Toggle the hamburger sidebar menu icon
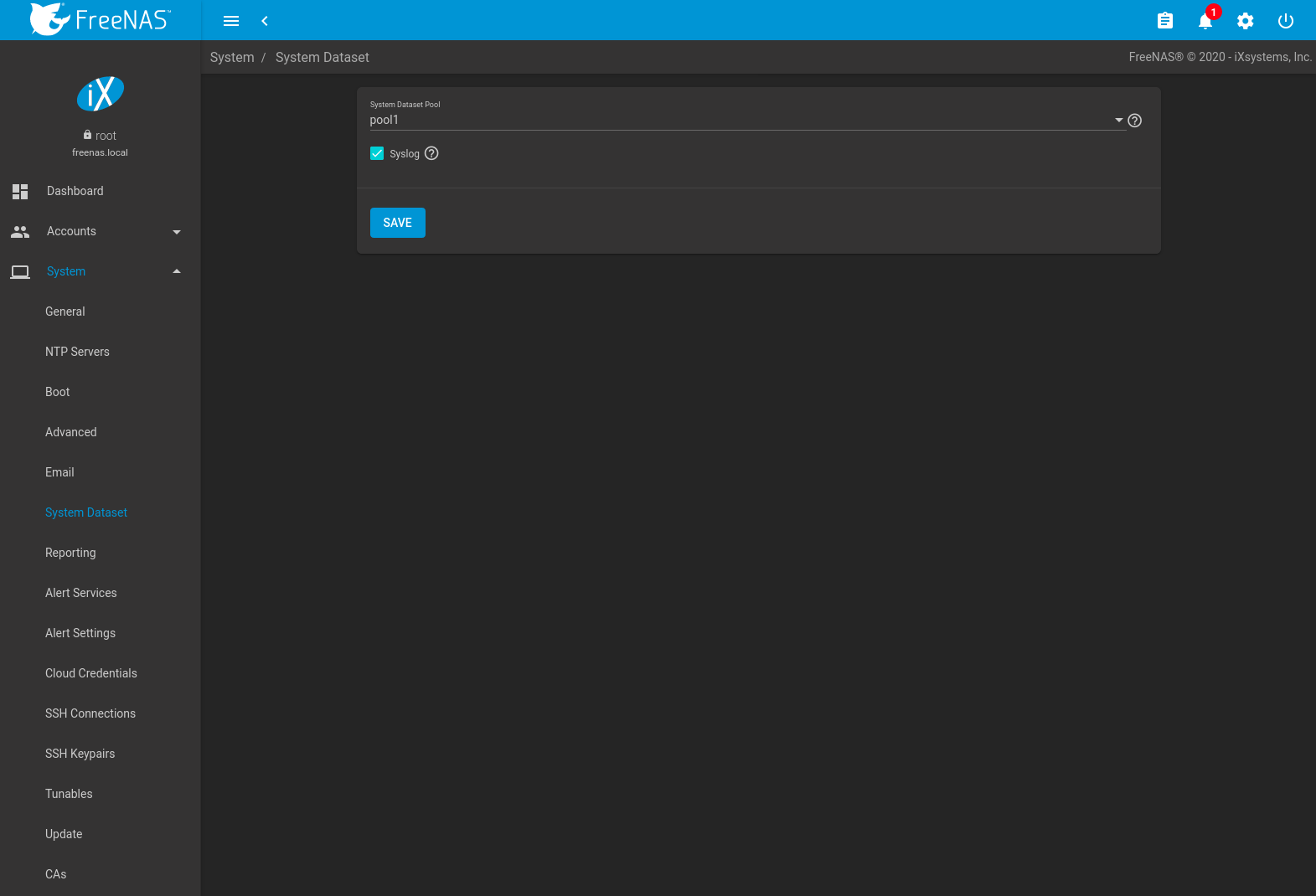 click(x=231, y=21)
